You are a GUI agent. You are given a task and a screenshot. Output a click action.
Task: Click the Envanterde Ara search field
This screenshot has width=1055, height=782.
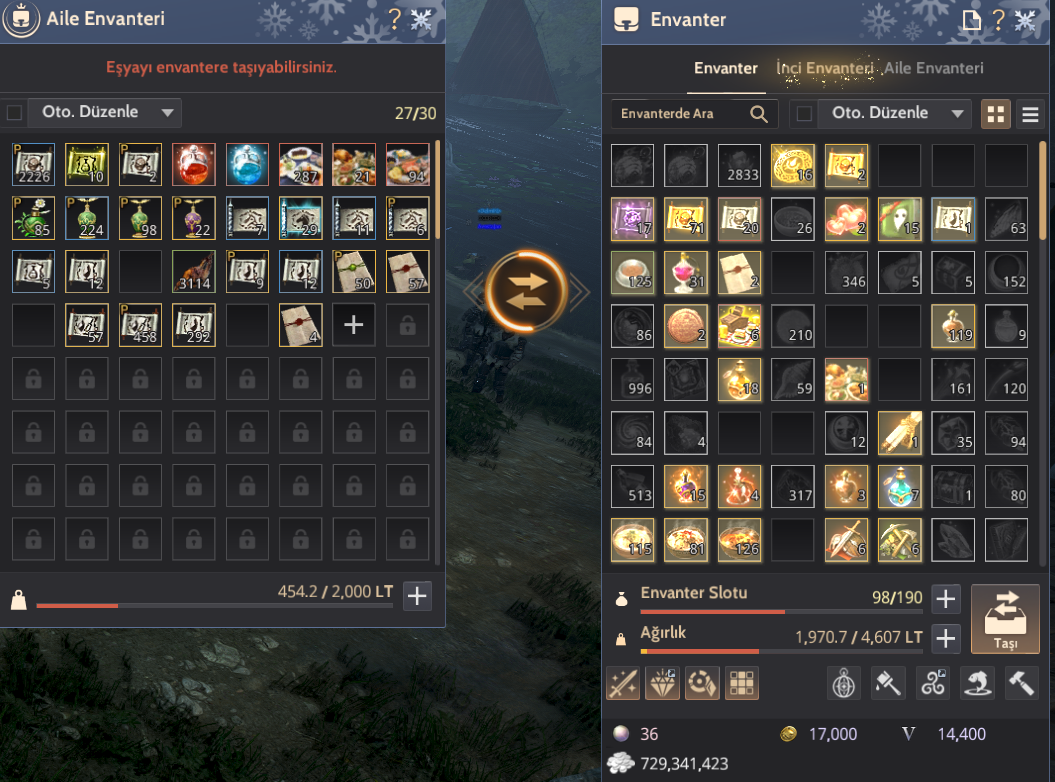click(694, 114)
